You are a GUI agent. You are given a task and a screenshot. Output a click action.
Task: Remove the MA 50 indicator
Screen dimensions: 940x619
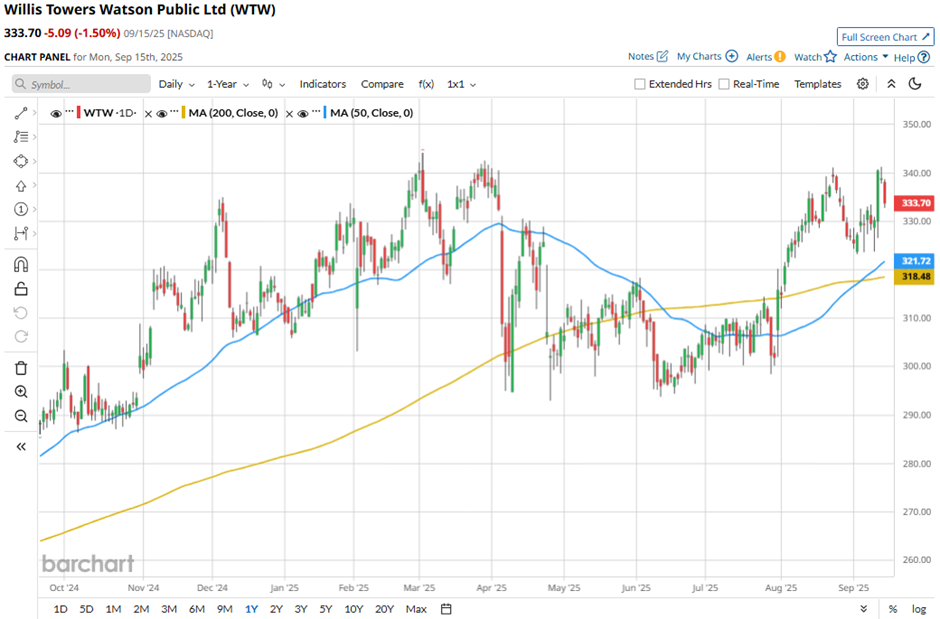289,114
